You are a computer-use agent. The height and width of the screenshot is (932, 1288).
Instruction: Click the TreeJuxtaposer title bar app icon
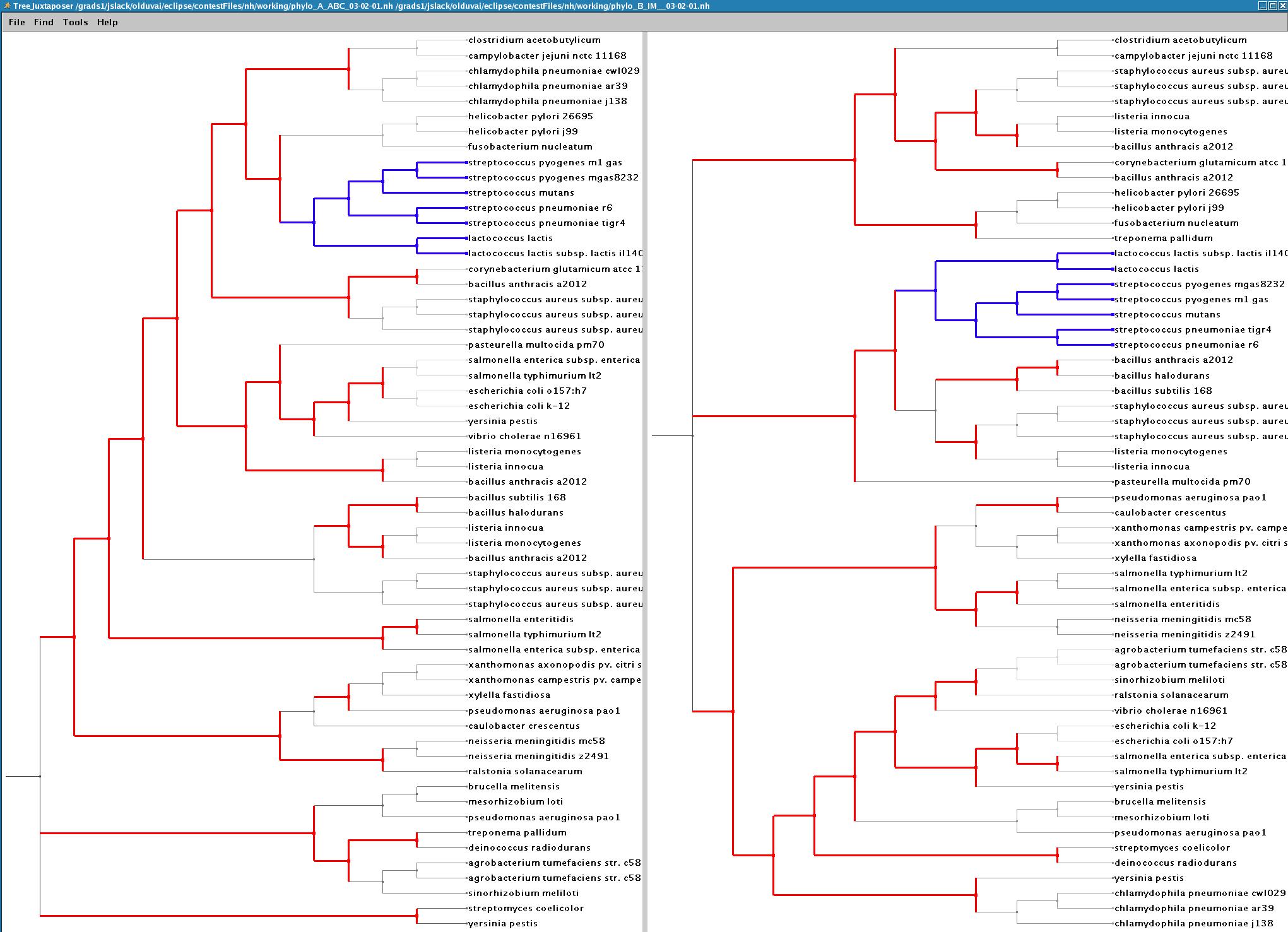click(6, 6)
